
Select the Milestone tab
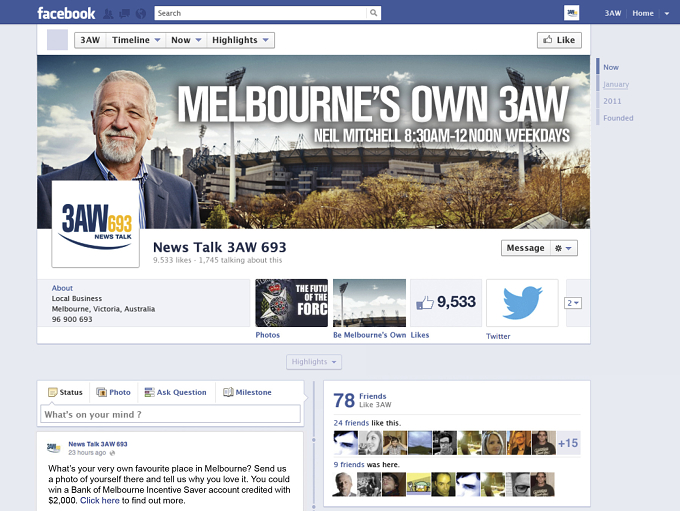(x=247, y=392)
